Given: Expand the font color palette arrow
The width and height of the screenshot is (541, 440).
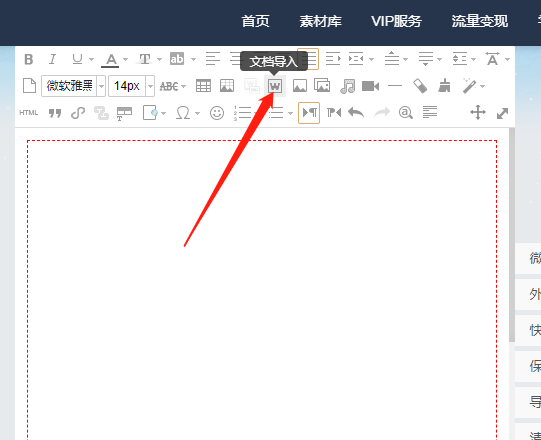Looking at the screenshot, I should pos(125,59).
